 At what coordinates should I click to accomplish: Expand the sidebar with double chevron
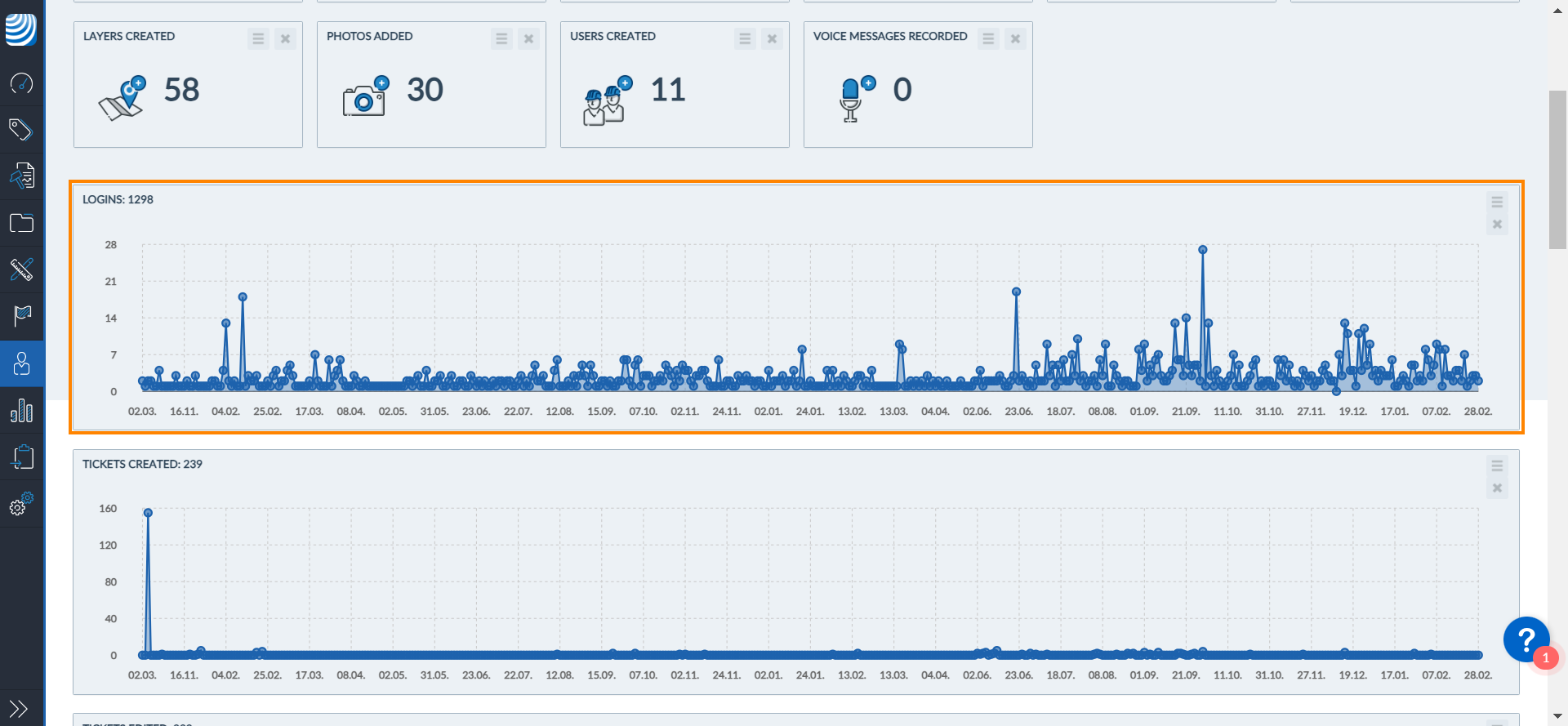pyautogui.click(x=19, y=708)
